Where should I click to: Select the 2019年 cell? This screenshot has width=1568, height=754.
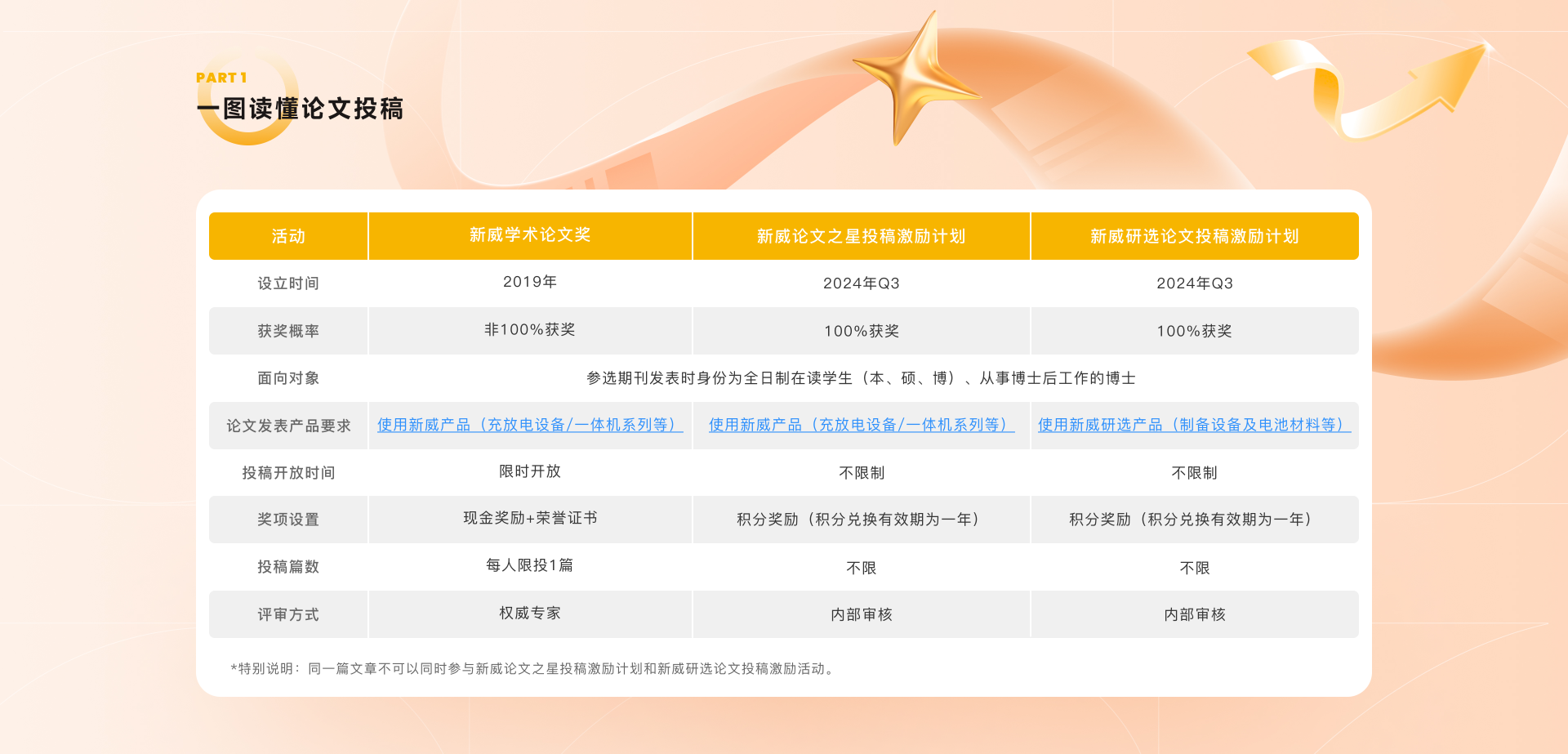tap(530, 282)
